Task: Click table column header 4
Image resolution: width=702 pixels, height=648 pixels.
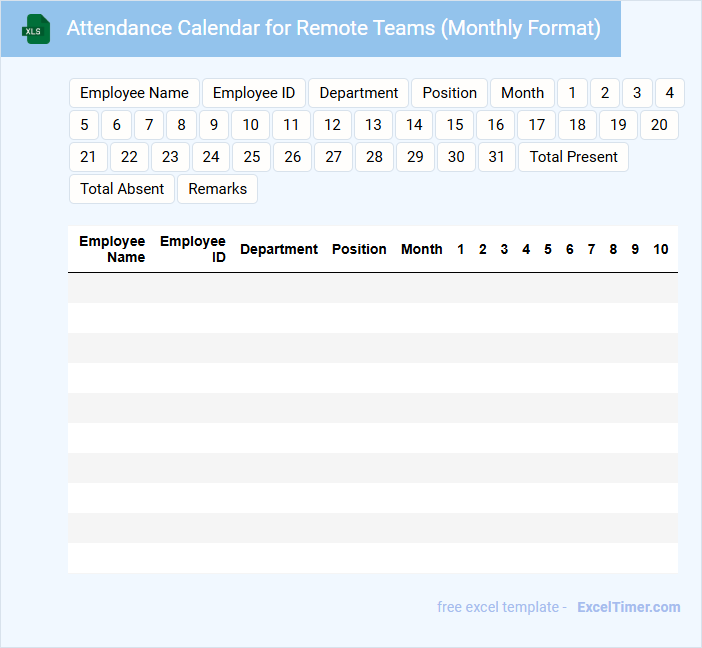Action: (x=526, y=249)
